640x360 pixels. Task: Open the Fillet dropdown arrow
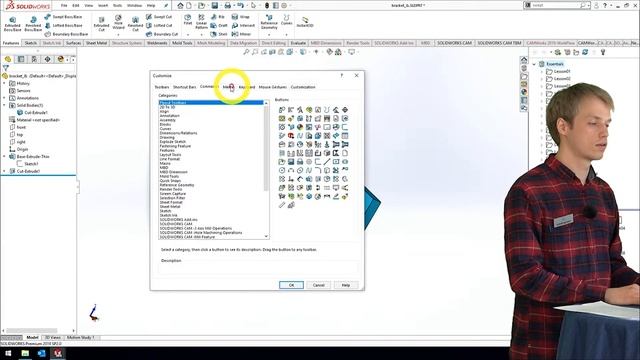click(x=187, y=35)
